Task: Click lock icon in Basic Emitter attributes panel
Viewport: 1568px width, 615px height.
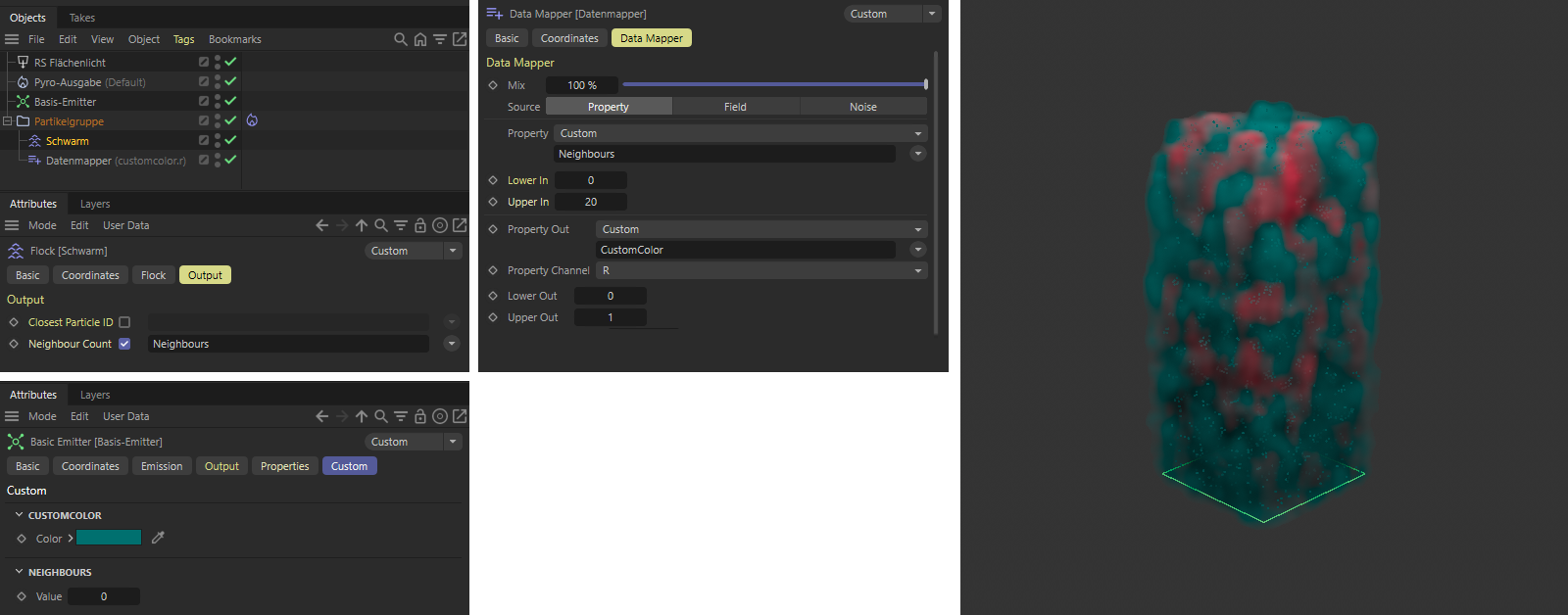Action: pos(419,416)
